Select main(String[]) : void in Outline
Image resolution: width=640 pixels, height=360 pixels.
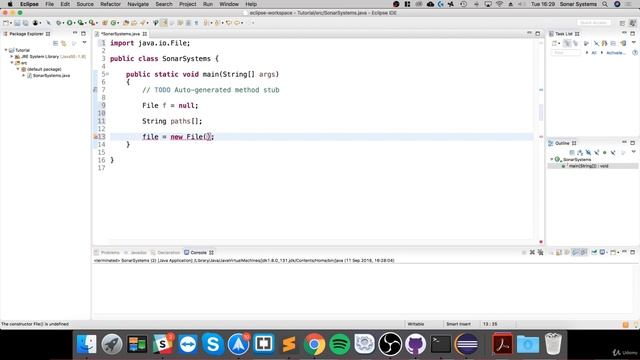coord(588,166)
